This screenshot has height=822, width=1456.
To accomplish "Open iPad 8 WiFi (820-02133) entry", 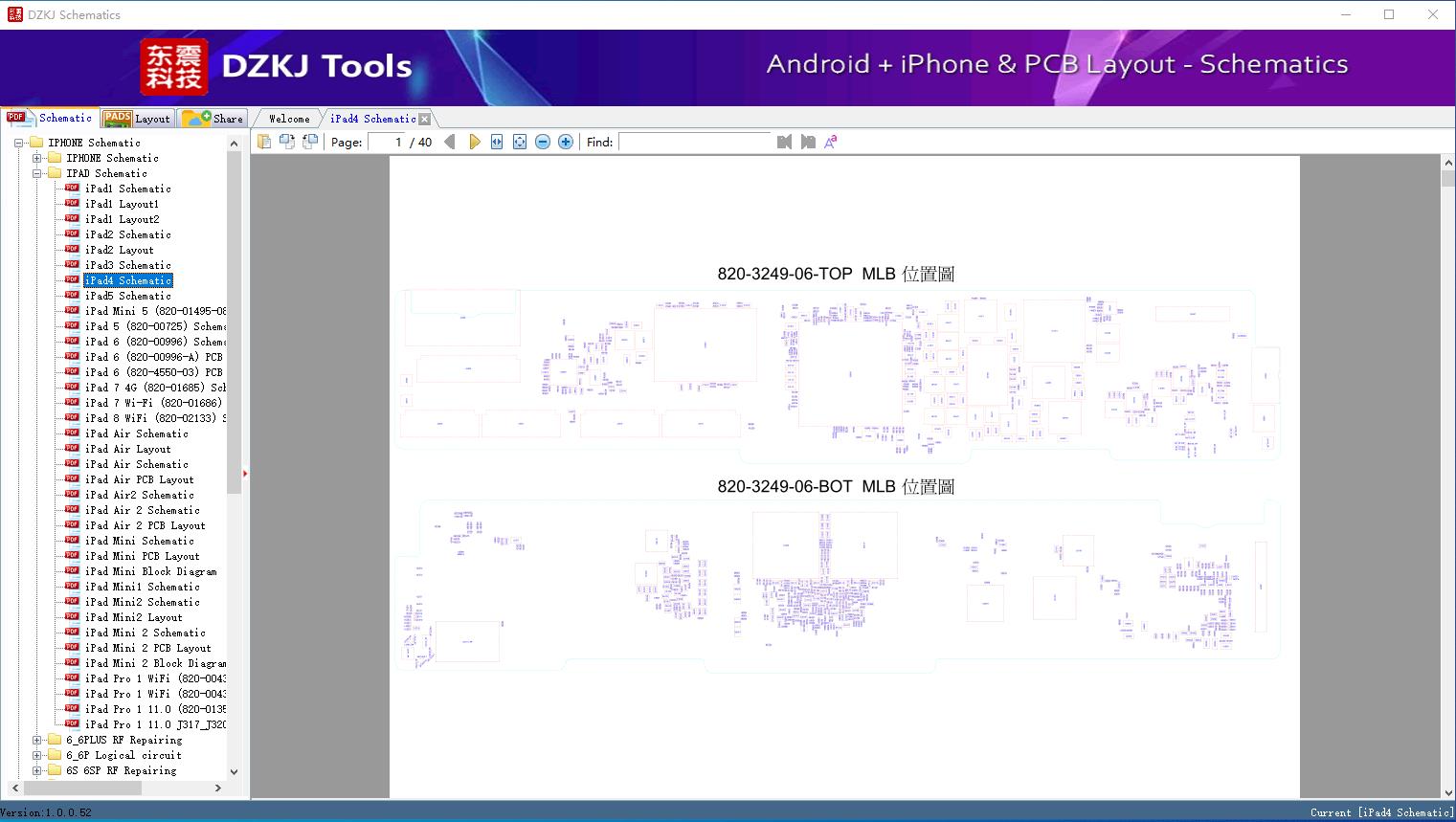I will click(155, 418).
